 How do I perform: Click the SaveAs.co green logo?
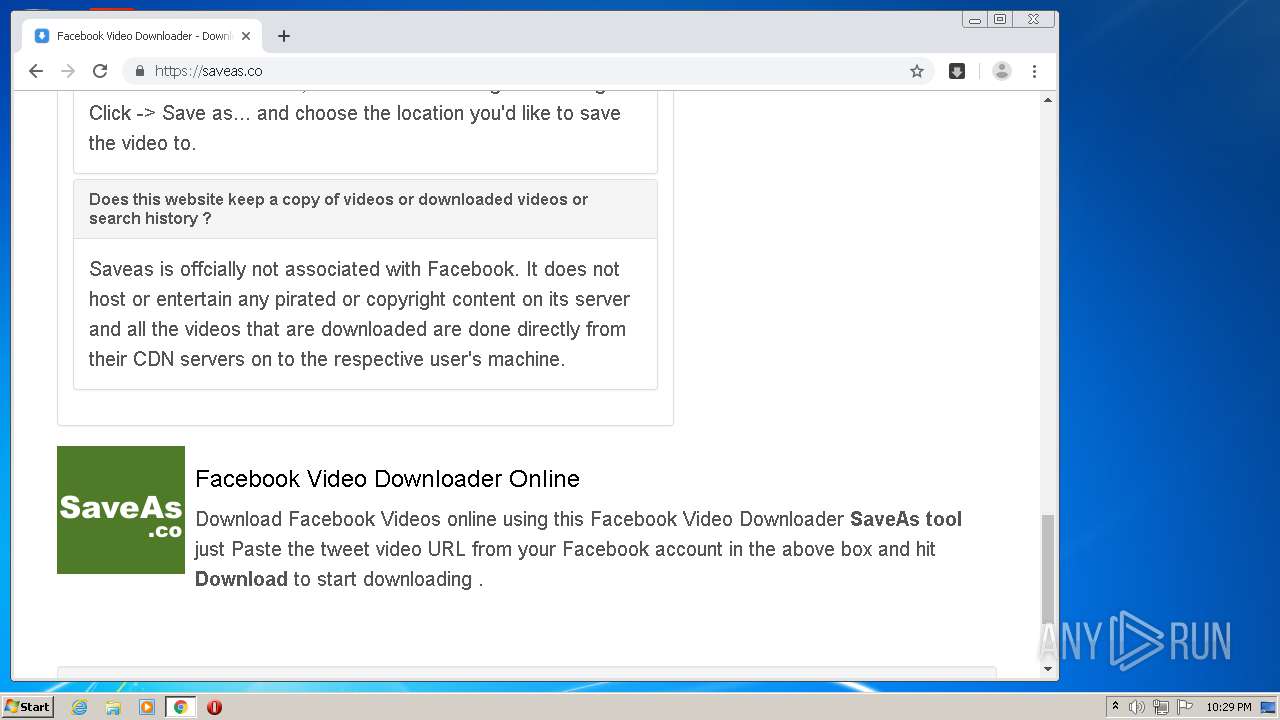(121, 510)
